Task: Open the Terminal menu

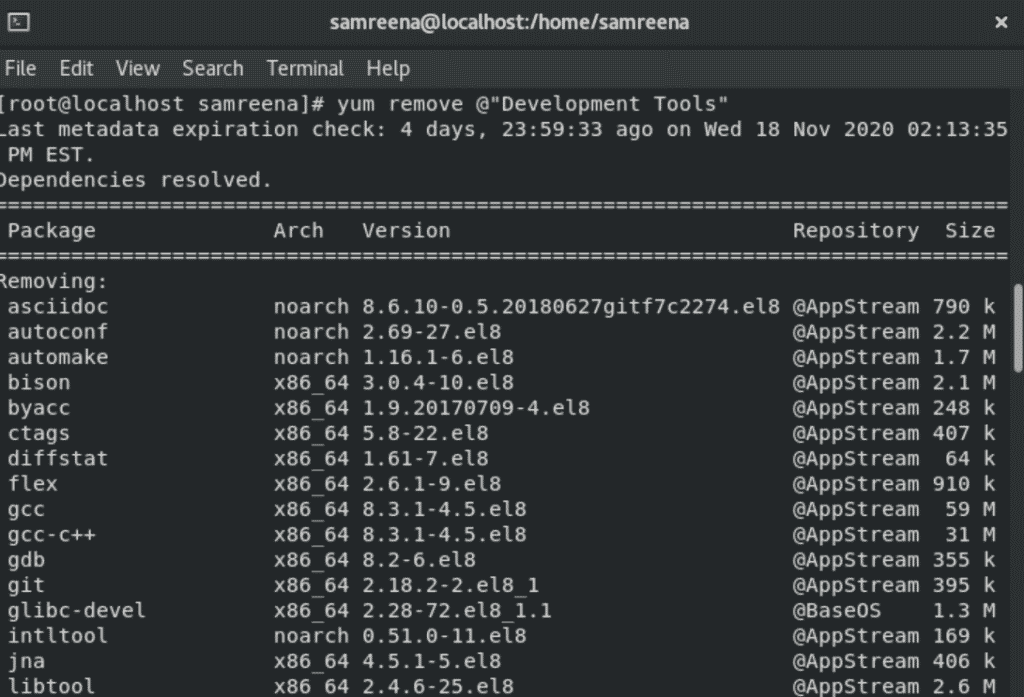Action: (304, 68)
